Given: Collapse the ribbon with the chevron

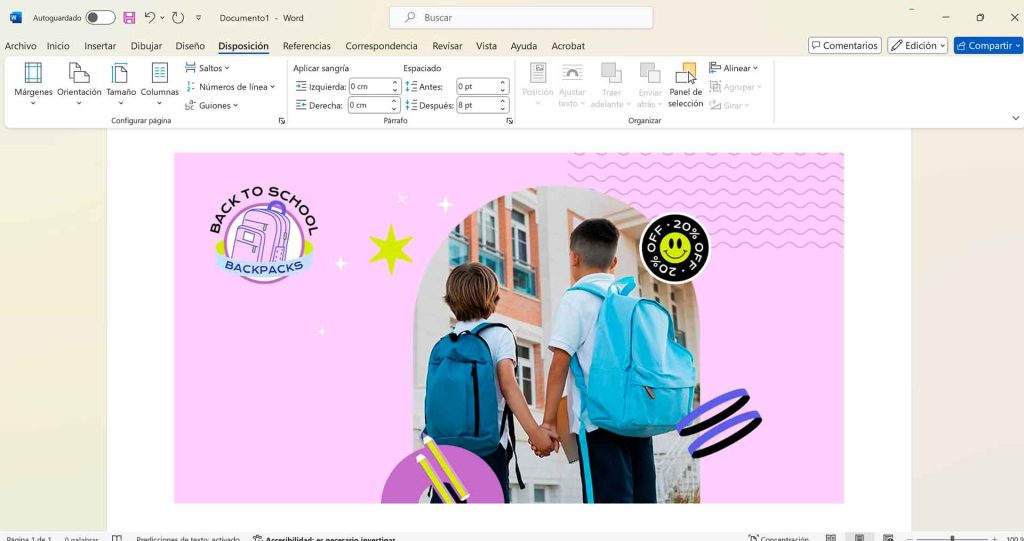Looking at the screenshot, I should tap(1016, 118).
